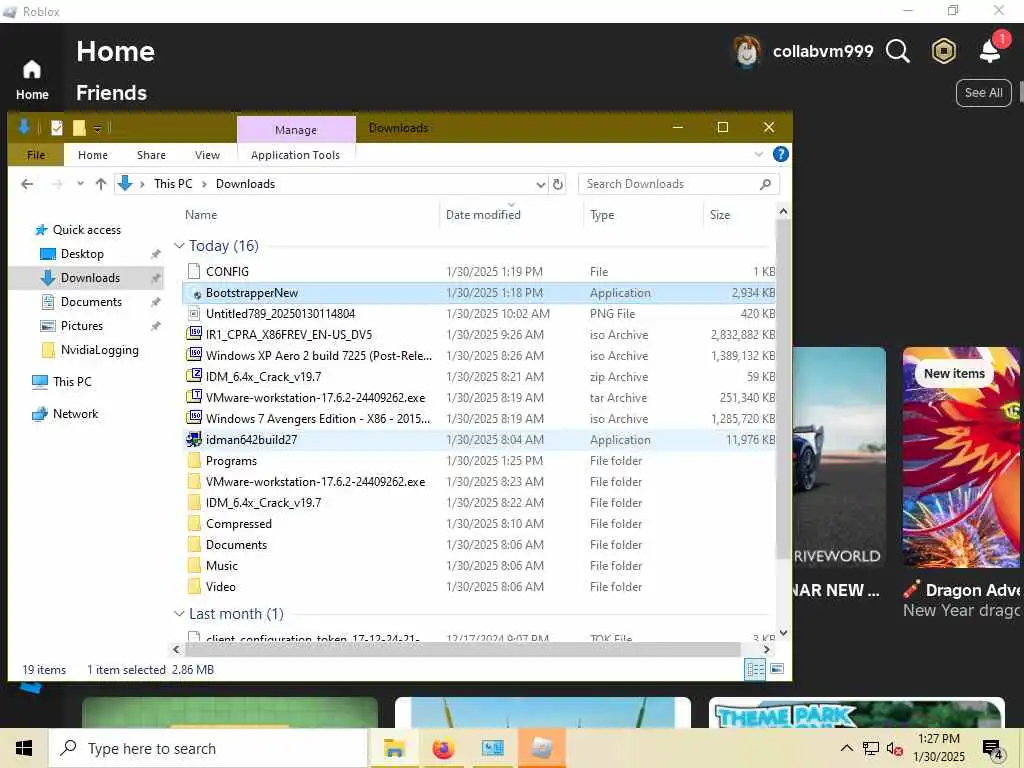The height and width of the screenshot is (768, 1024).
Task: Click the horizontal scrollbar right arrow
Action: 767,650
